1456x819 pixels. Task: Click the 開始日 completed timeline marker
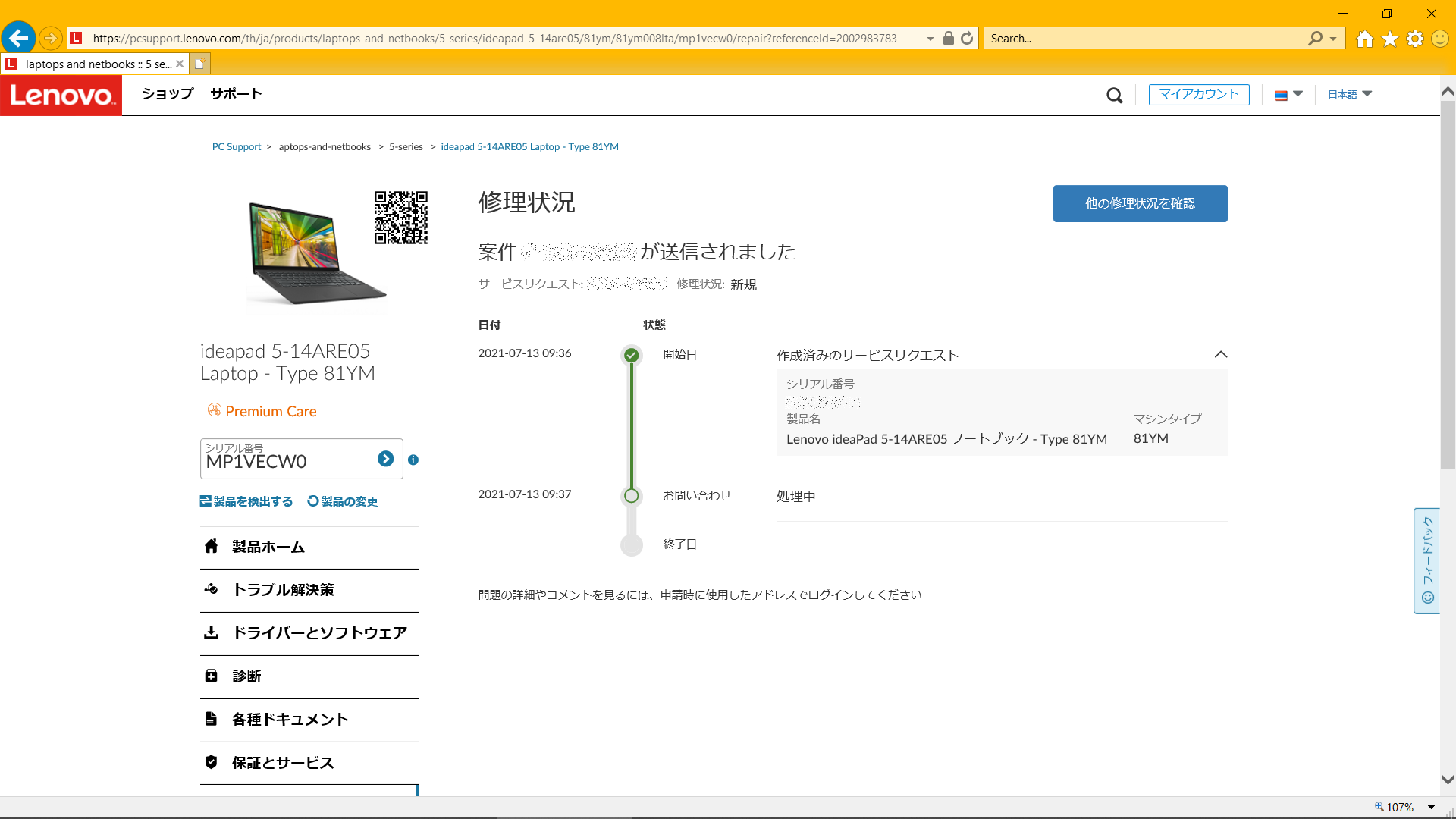coord(631,355)
